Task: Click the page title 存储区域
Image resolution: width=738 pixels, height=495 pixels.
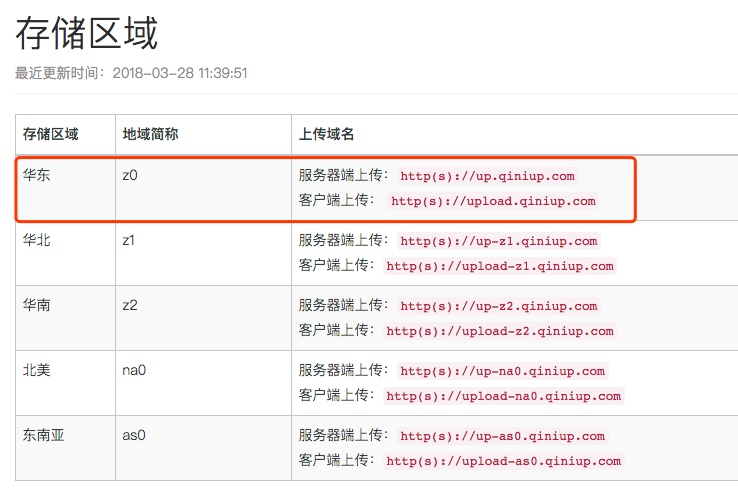Action: [x=87, y=33]
